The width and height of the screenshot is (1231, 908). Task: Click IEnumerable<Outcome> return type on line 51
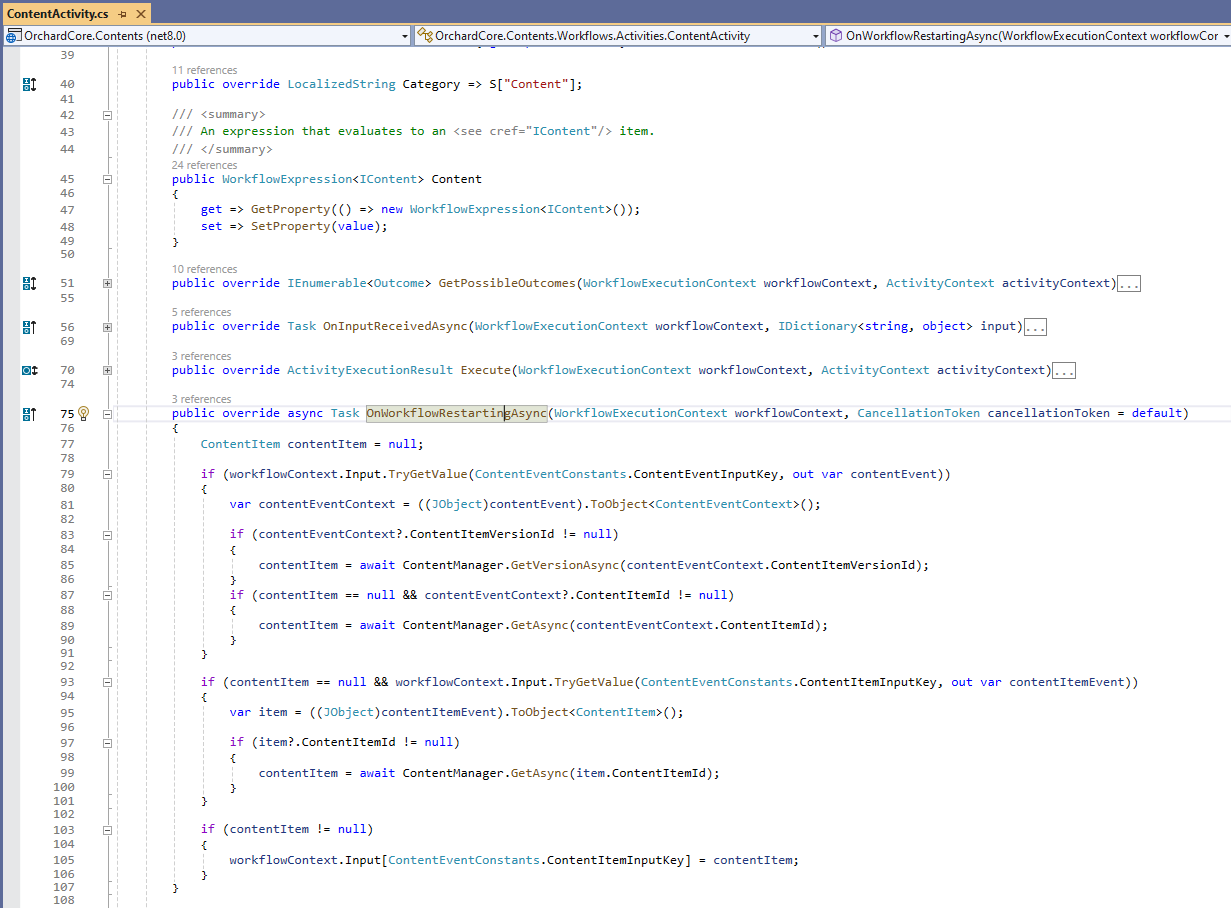[x=359, y=284]
